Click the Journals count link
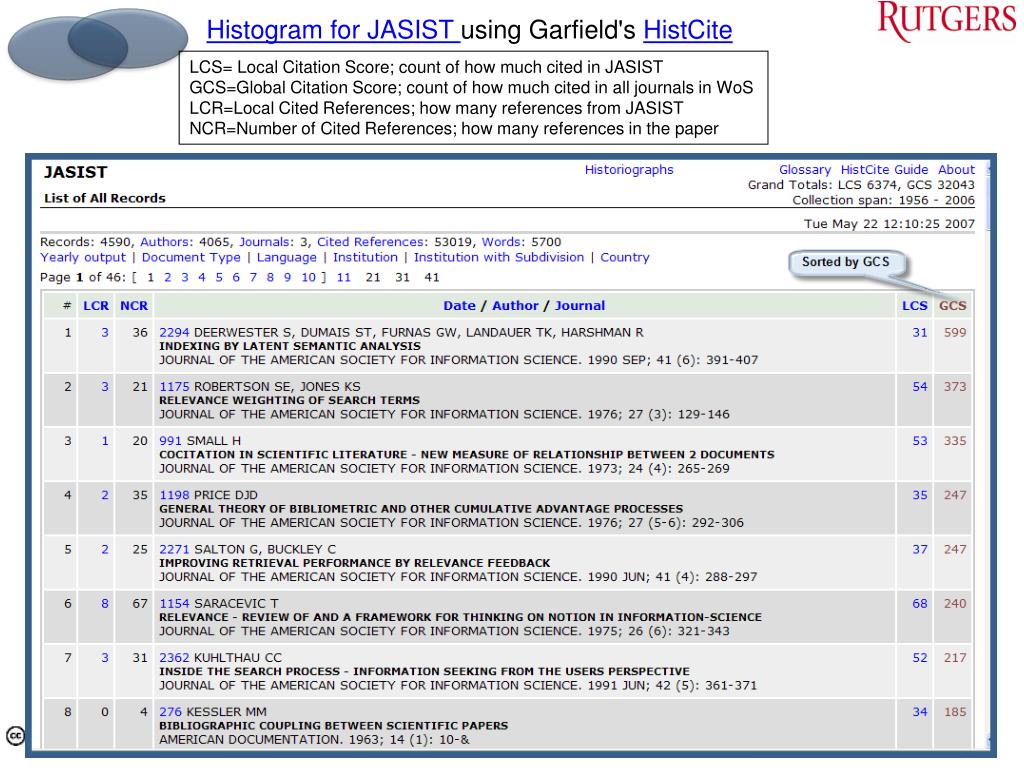Viewport: 1024px width, 768px height. [266, 242]
